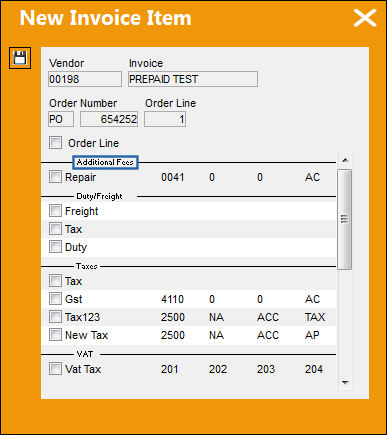This screenshot has width=387, height=435.
Task: Enable the Tax123 checkbox
Action: tap(55, 317)
